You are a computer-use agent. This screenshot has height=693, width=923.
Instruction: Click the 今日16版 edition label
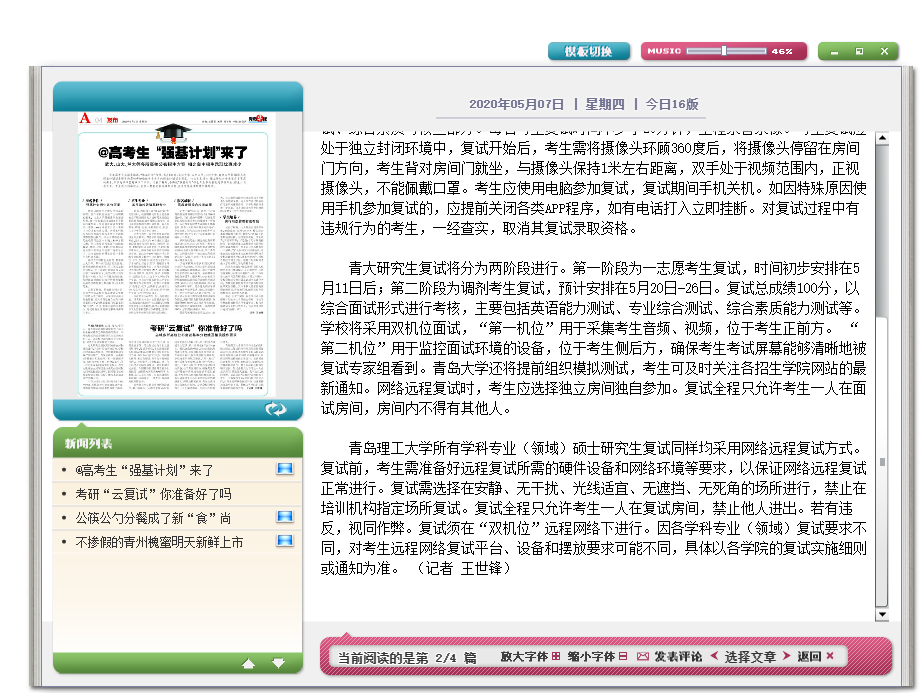(x=671, y=104)
